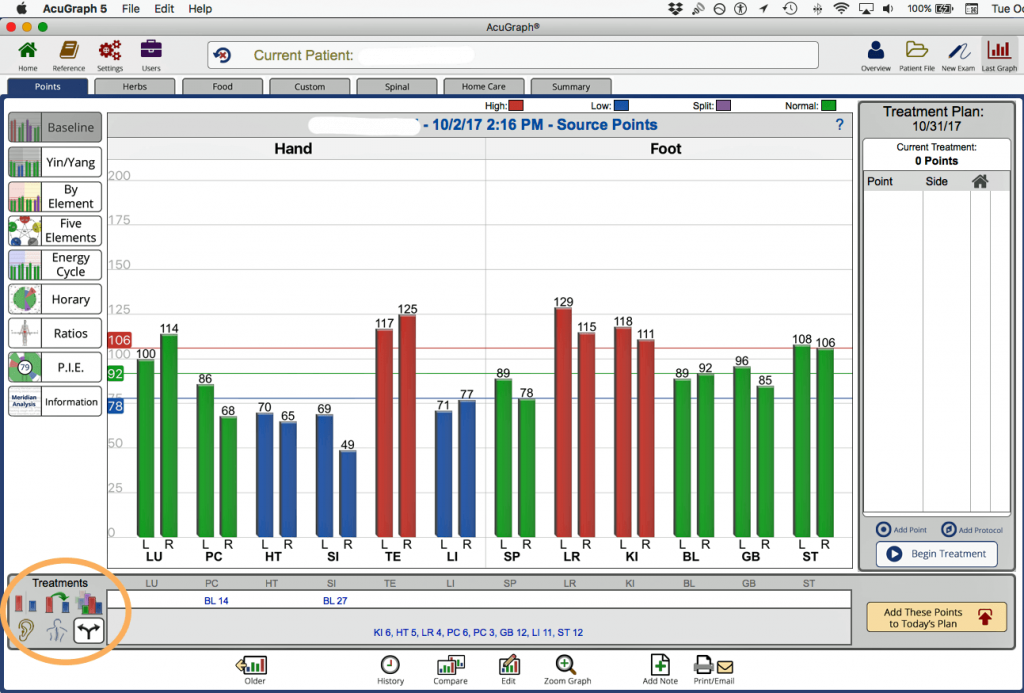Open the volume control in the menu bar
This screenshot has width=1024, height=693.
[x=888, y=8]
